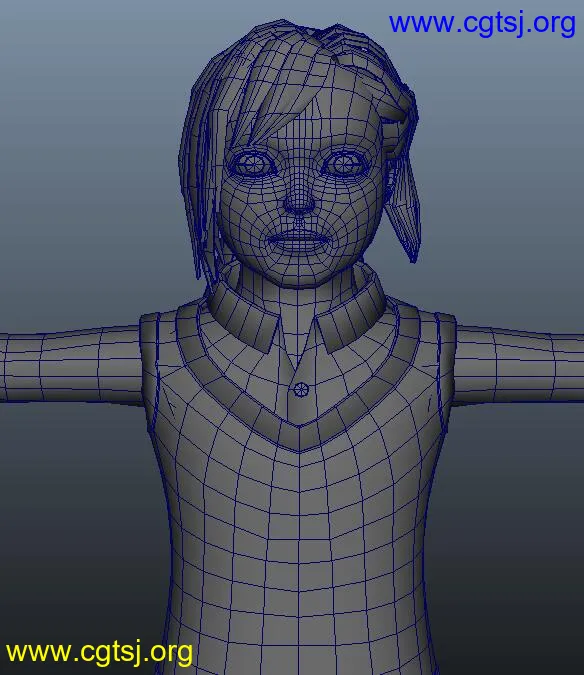This screenshot has height=675, width=584.
Task: Select the character's left eye mesh
Action: tap(253, 164)
